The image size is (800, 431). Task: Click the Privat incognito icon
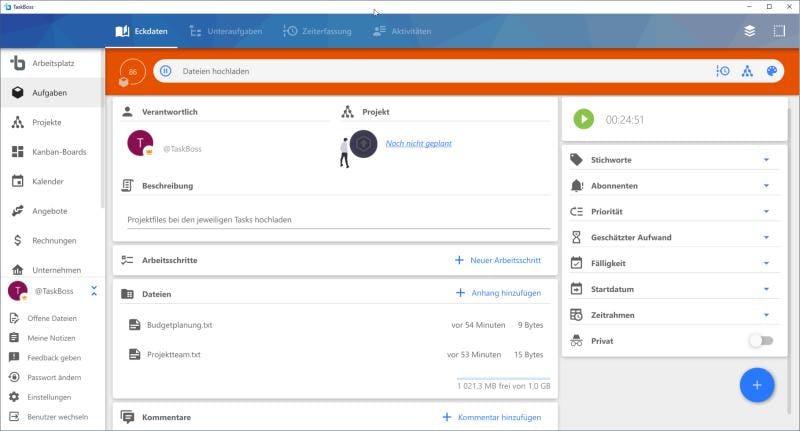pyautogui.click(x=577, y=341)
